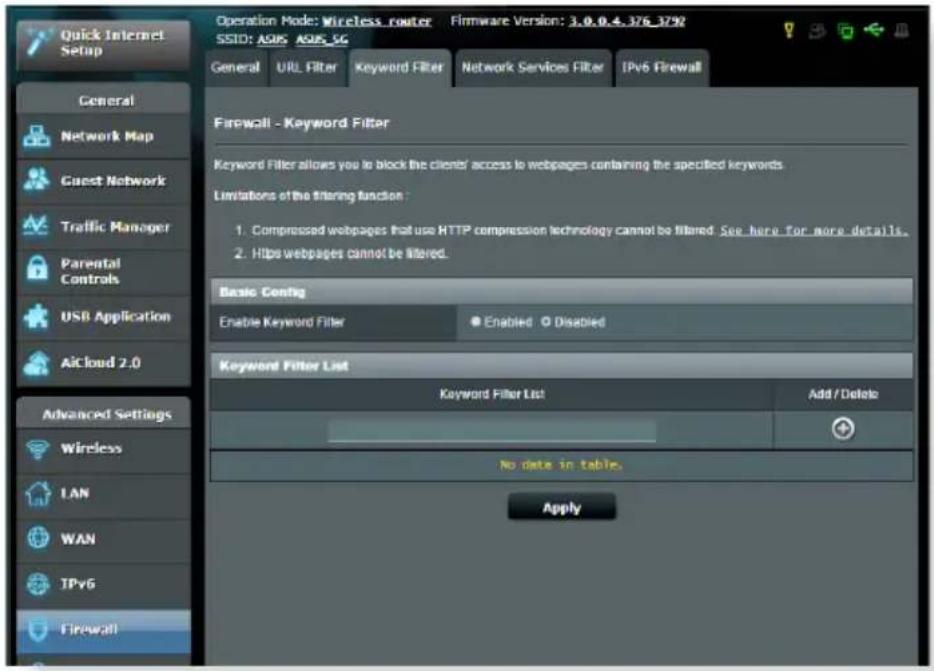Click the 'Enable Keyword Filter' label
Screen dimensions: 934x671
[282, 322]
